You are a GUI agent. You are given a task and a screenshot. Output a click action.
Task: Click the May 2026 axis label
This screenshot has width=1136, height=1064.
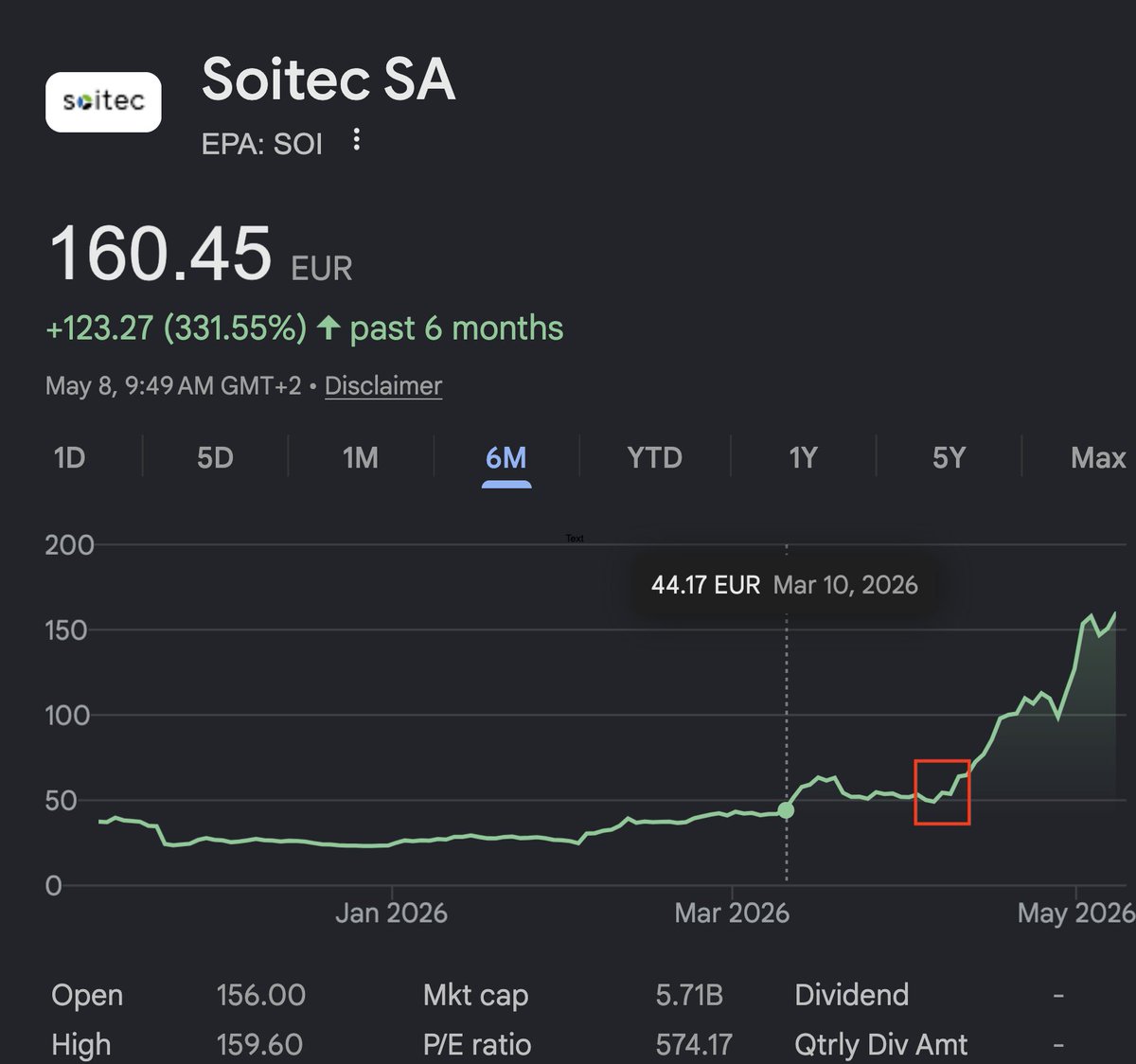(x=1075, y=913)
